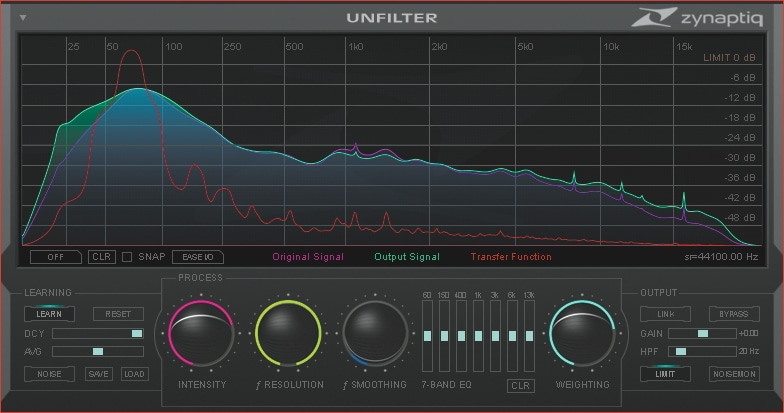
Task: Click the 6k EQ band fader
Action: click(512, 336)
